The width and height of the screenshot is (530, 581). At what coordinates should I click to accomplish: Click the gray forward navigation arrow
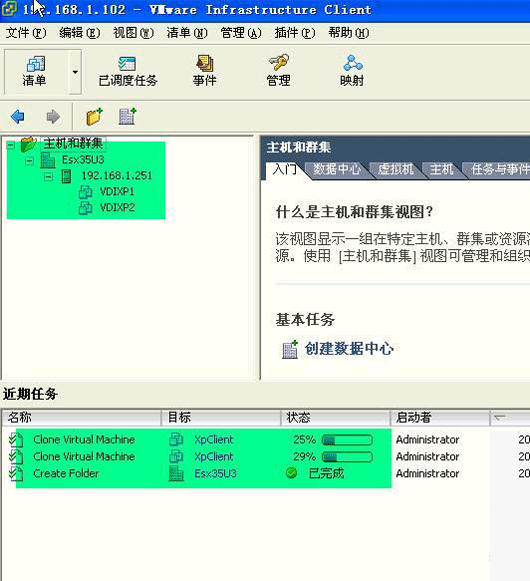(53, 117)
